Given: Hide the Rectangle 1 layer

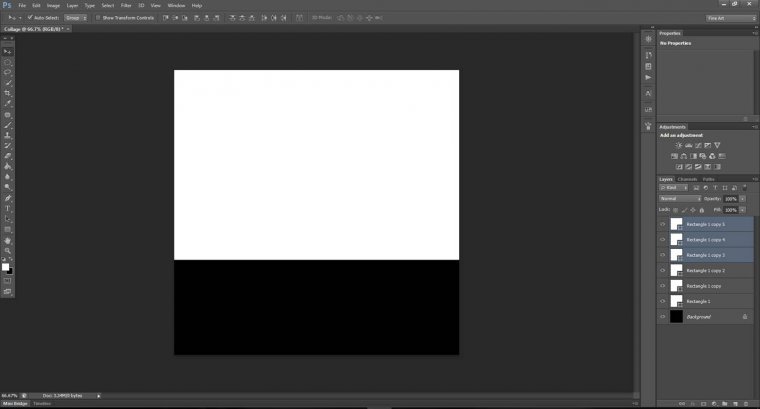Looking at the screenshot, I should pyautogui.click(x=663, y=301).
